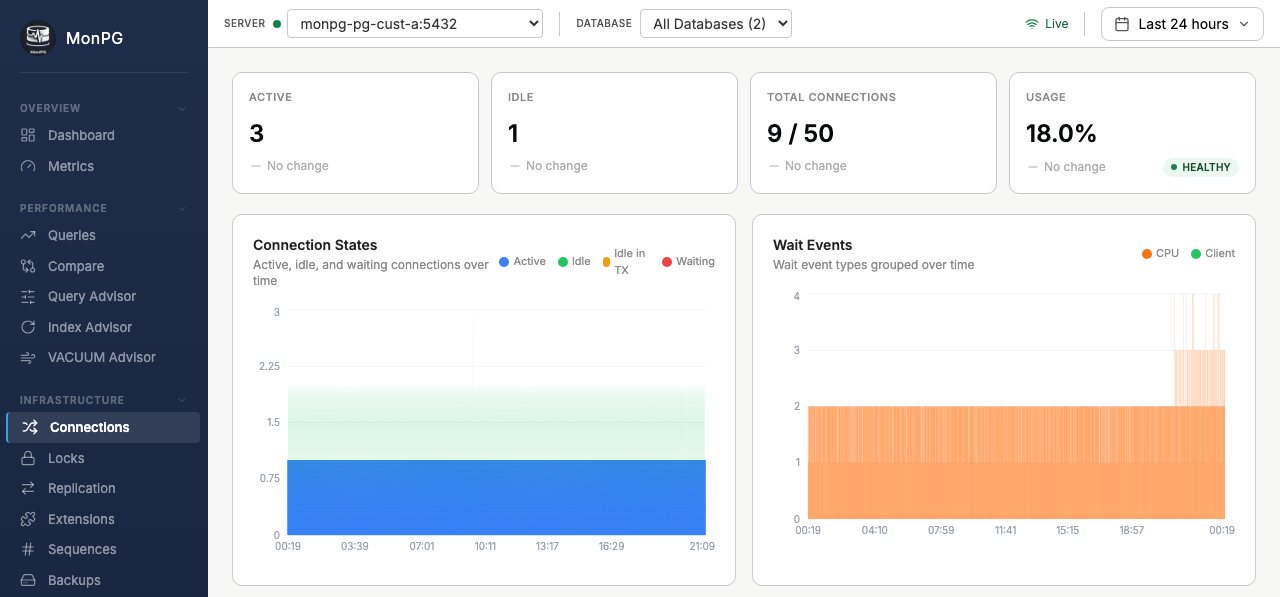Toggle the CPU wait event series

click(1160, 254)
